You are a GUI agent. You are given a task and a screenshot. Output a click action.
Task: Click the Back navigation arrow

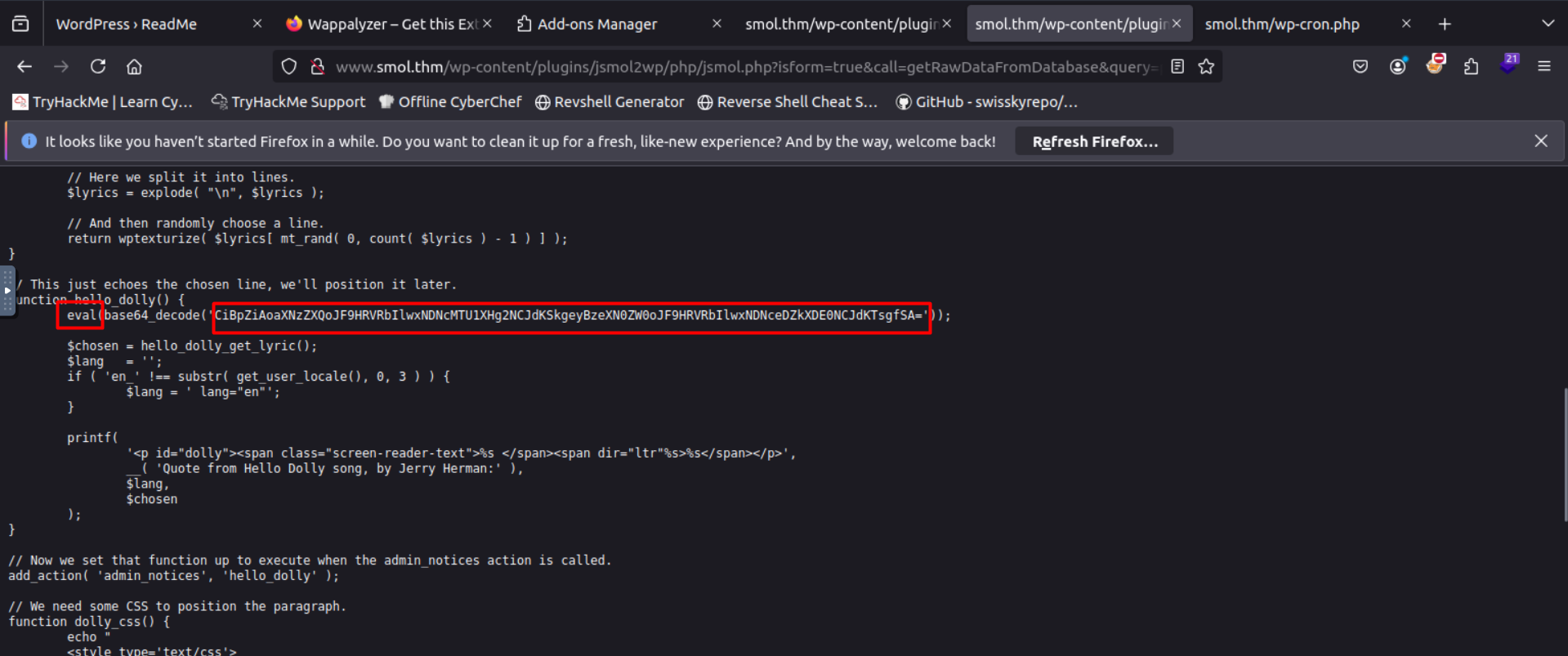25,67
